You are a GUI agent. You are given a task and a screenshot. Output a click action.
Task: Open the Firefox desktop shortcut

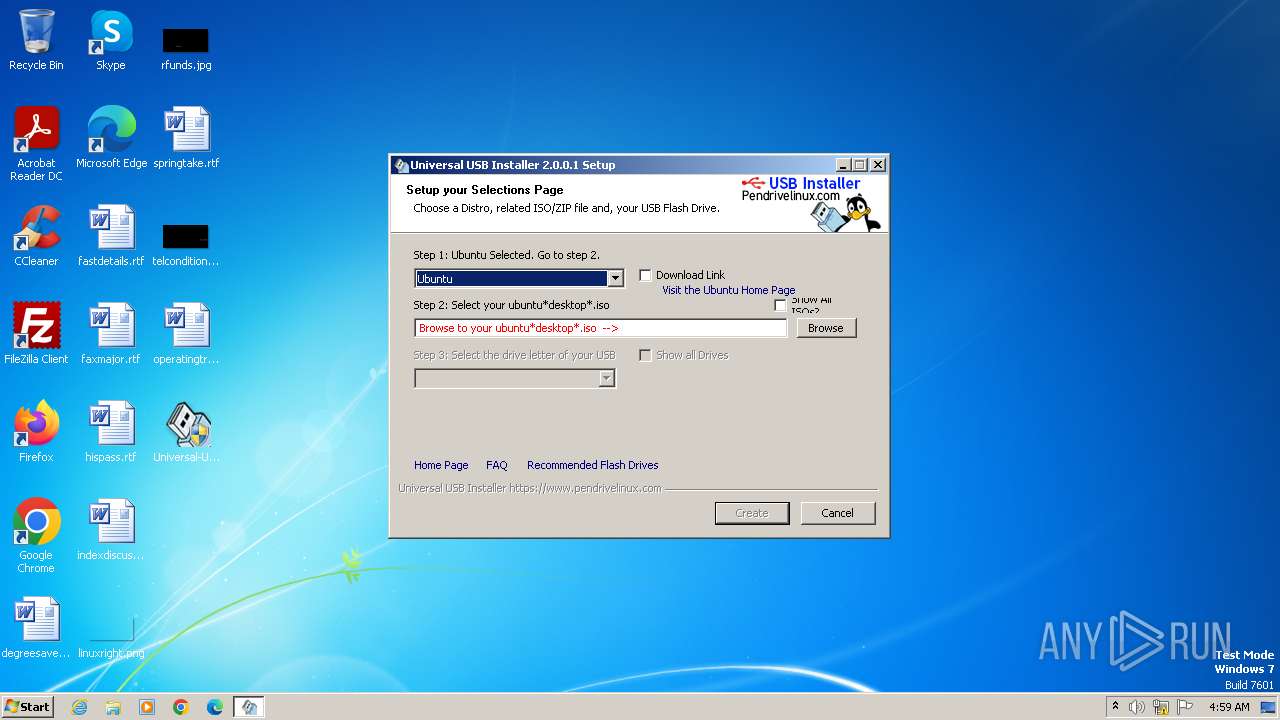coord(36,432)
